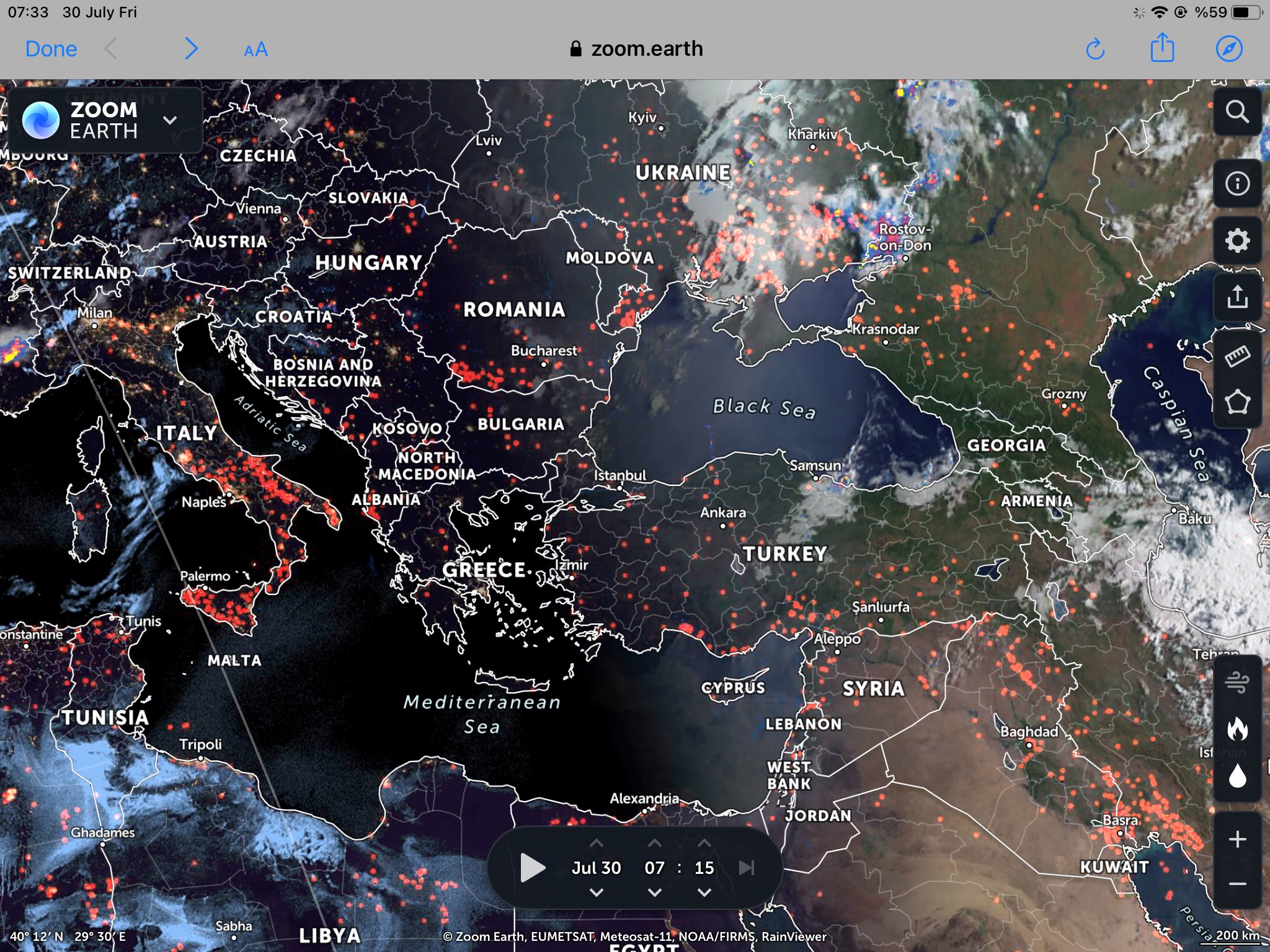Screen dimensions: 1270x952
Task: Toggle the rain radar layer
Action: pyautogui.click(x=1237, y=775)
